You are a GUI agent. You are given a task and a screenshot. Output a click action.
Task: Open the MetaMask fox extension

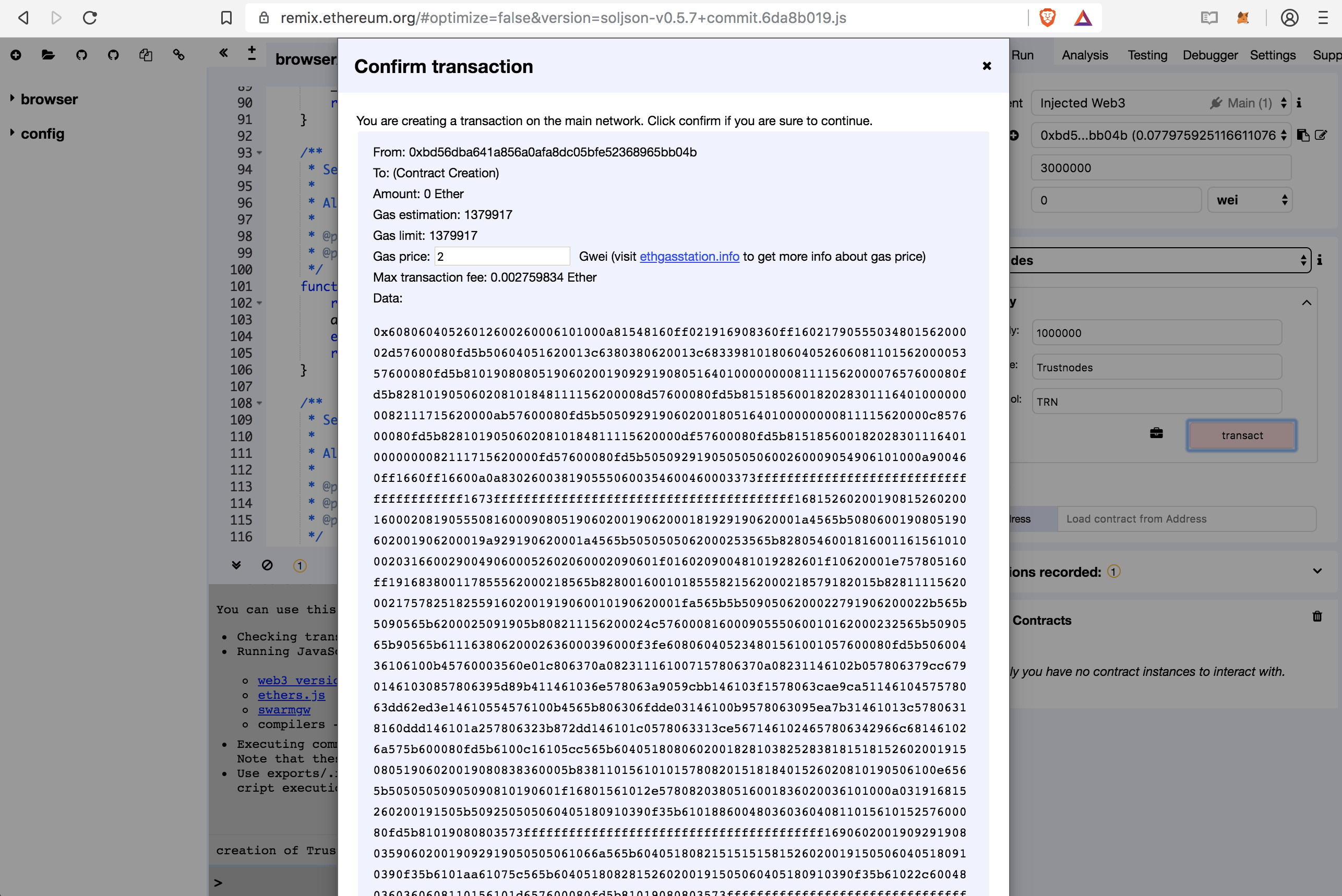pyautogui.click(x=1242, y=18)
